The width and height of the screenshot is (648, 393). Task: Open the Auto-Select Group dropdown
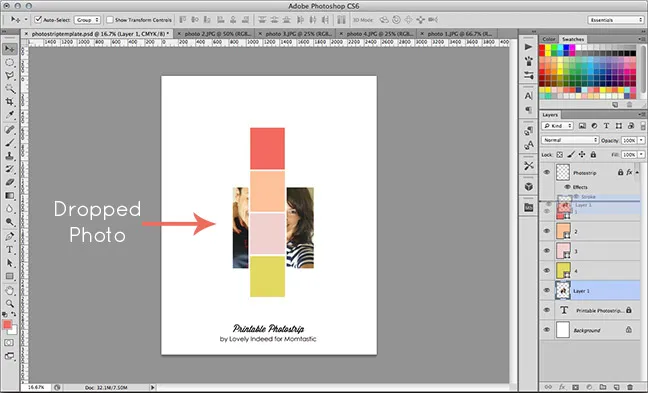point(87,20)
